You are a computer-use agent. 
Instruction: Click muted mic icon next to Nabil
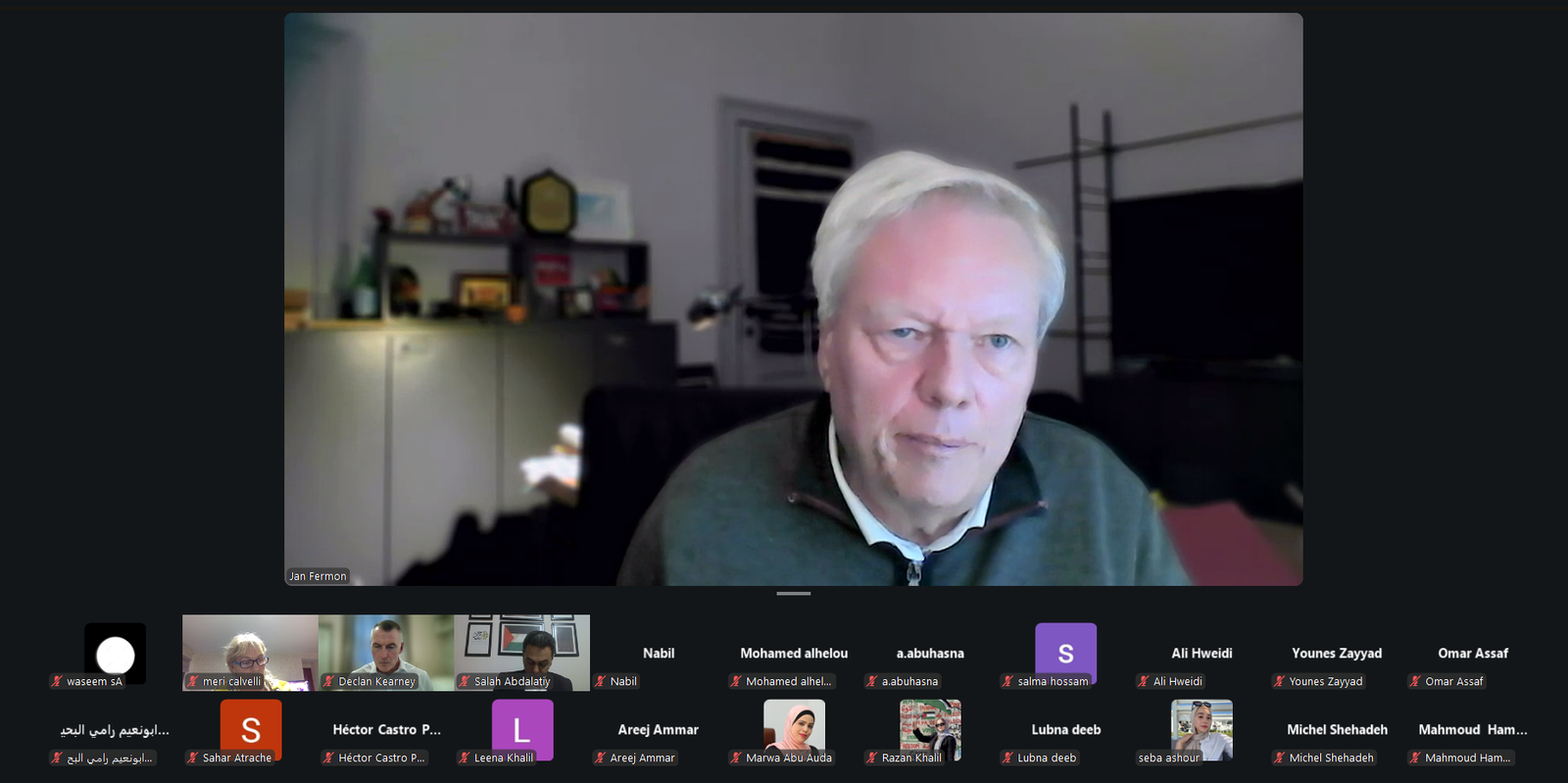[600, 681]
